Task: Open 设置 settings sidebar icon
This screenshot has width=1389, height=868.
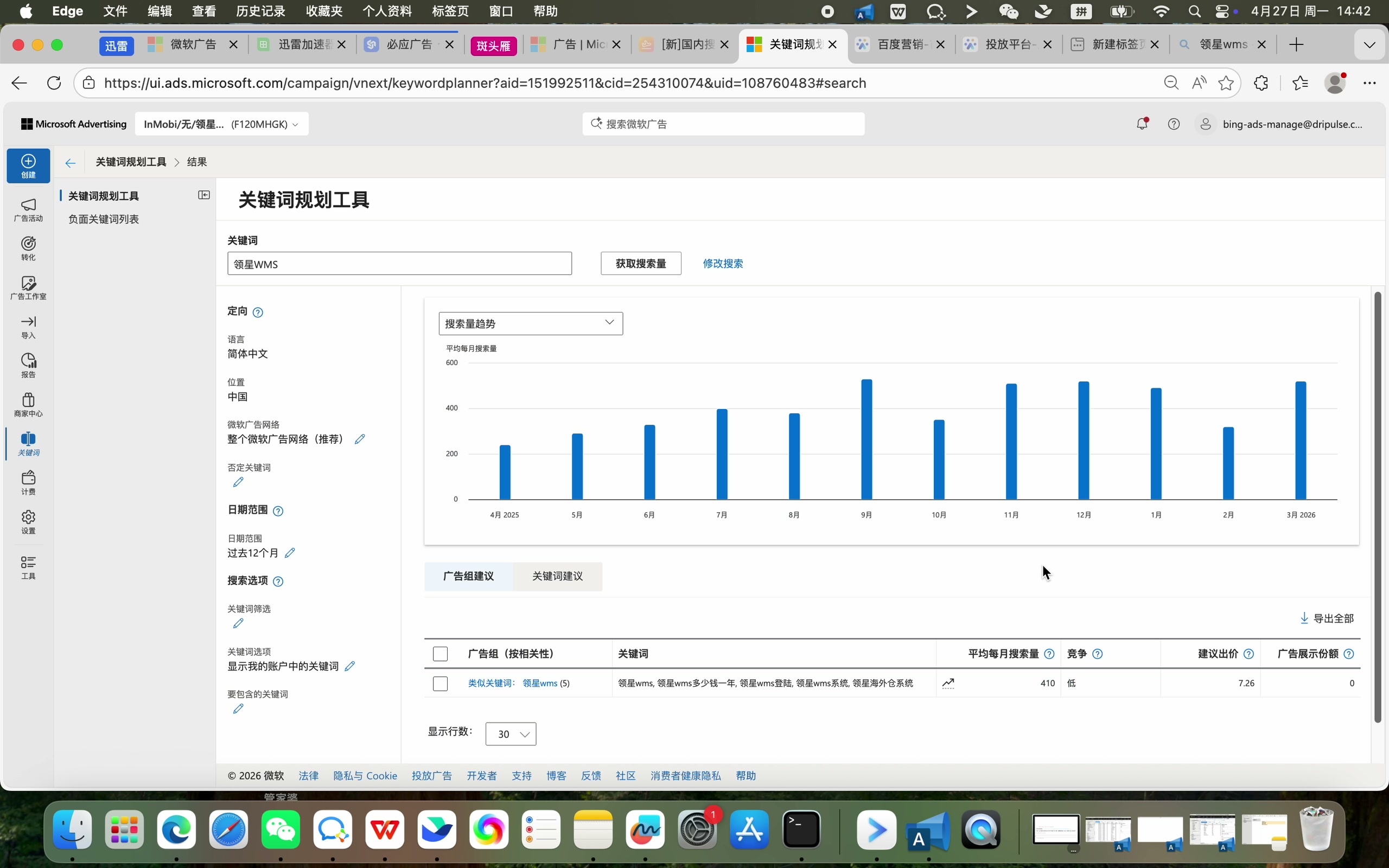Action: (x=28, y=522)
